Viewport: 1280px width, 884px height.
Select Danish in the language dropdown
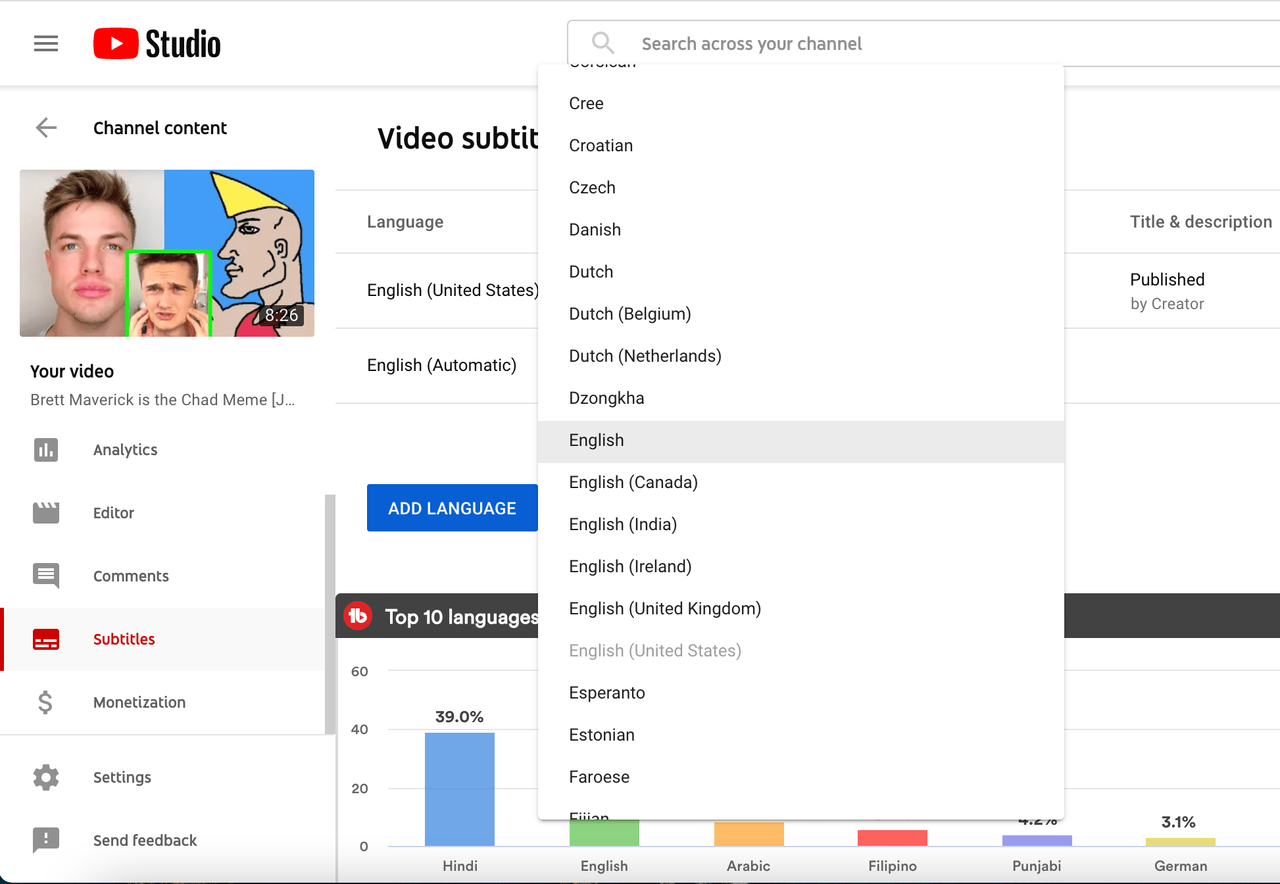tap(594, 229)
